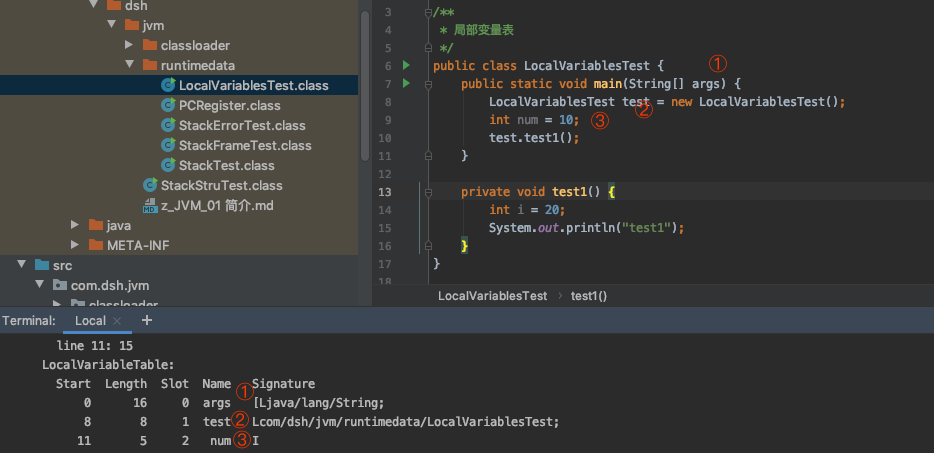The image size is (934, 453).
Task: Fold the main method using gutter fold marker
Action: (x=428, y=85)
